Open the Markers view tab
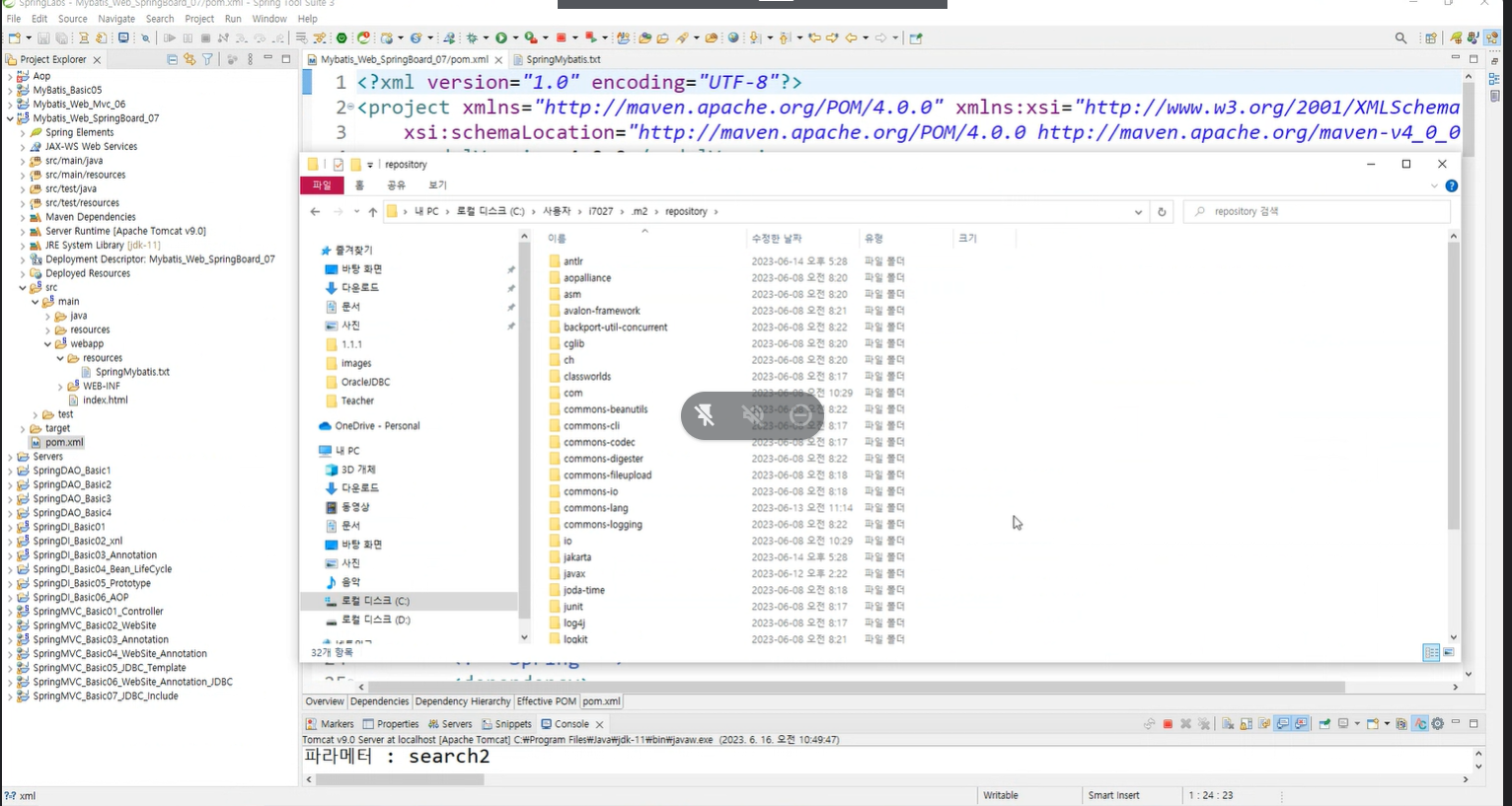Image resolution: width=1512 pixels, height=806 pixels. [329, 724]
